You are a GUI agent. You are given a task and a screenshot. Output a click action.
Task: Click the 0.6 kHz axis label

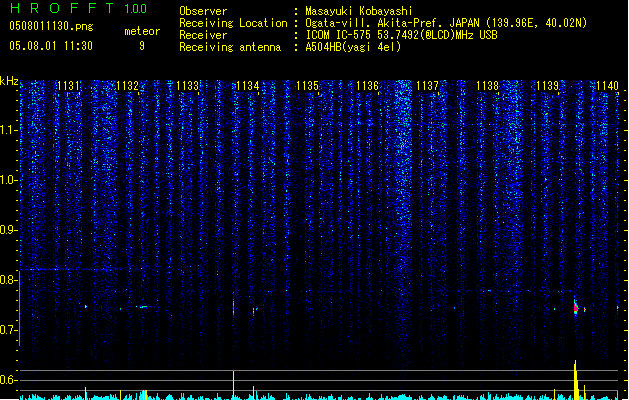[8, 380]
